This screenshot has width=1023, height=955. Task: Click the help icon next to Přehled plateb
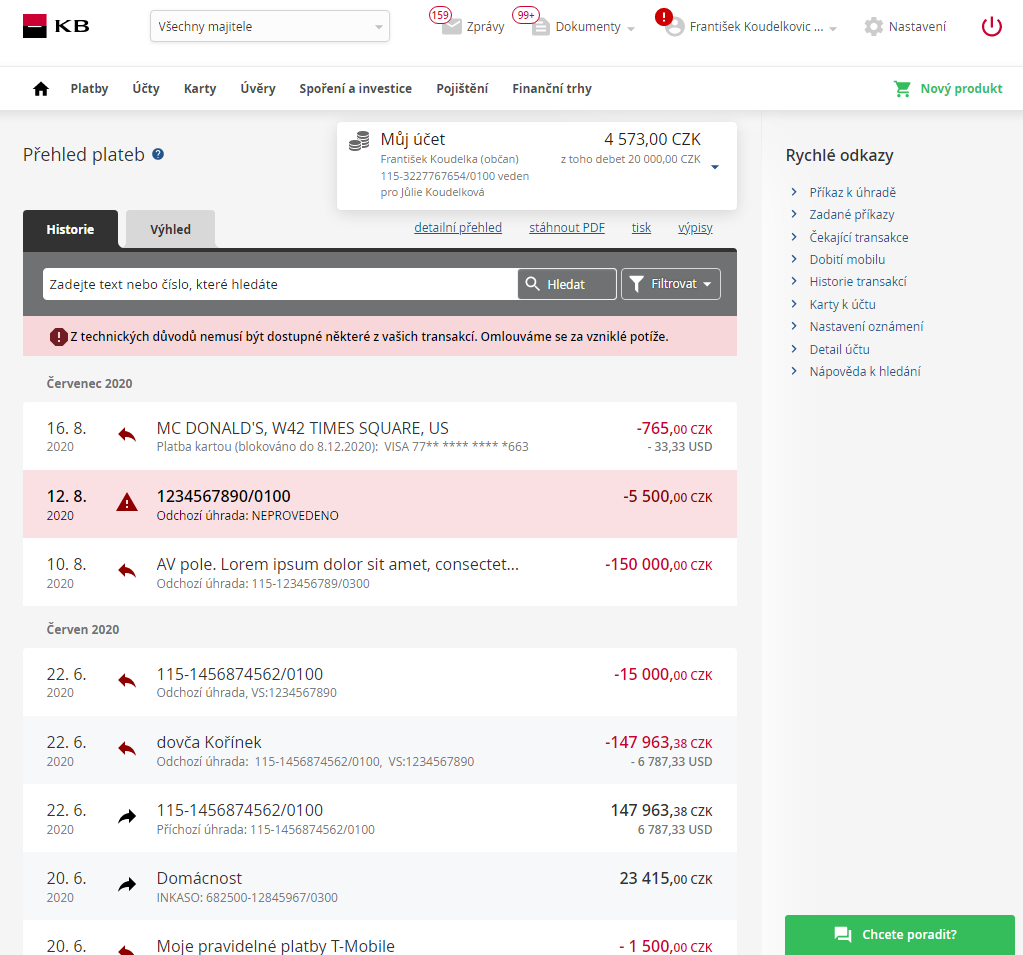click(157, 156)
